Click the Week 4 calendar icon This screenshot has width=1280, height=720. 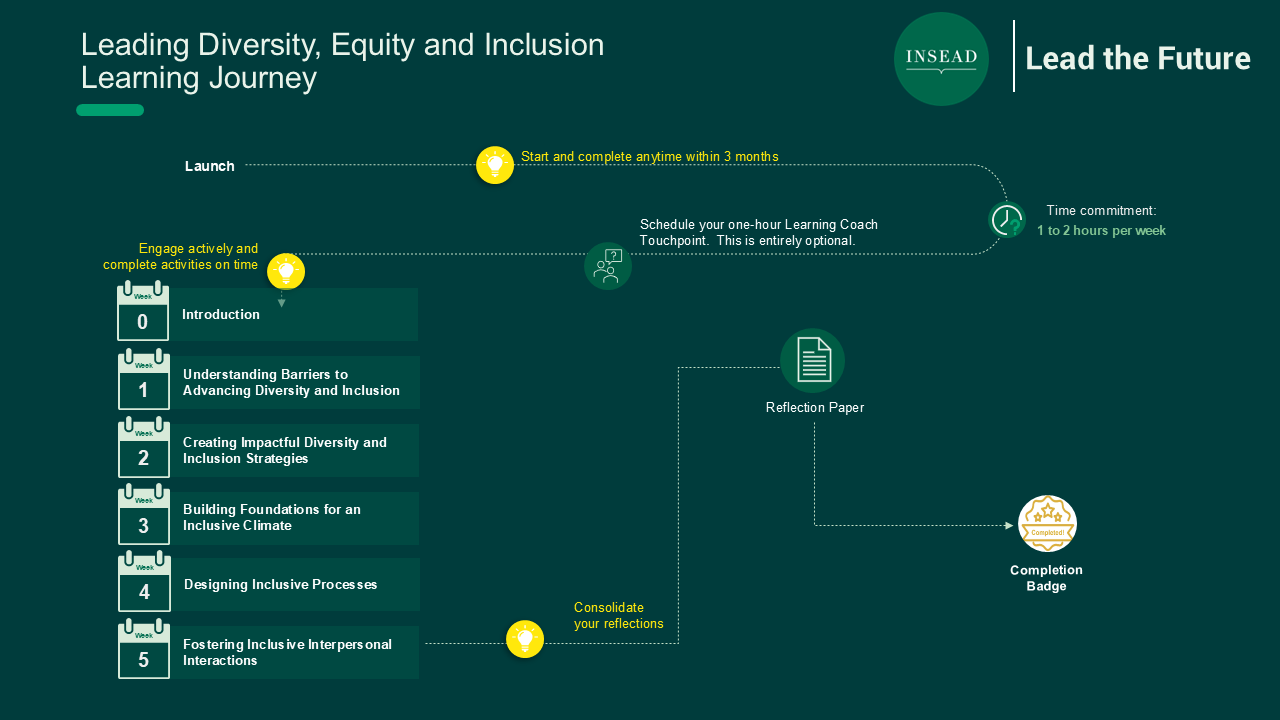point(144,582)
